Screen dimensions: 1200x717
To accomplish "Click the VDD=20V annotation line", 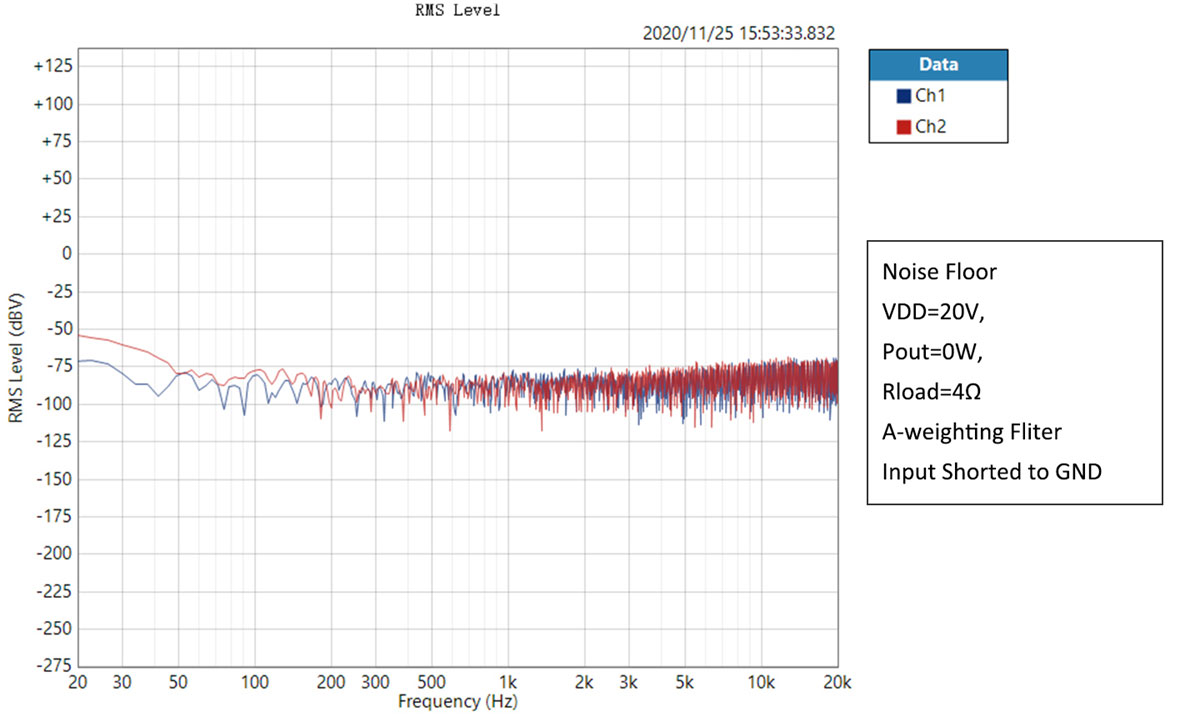I will pos(934,312).
